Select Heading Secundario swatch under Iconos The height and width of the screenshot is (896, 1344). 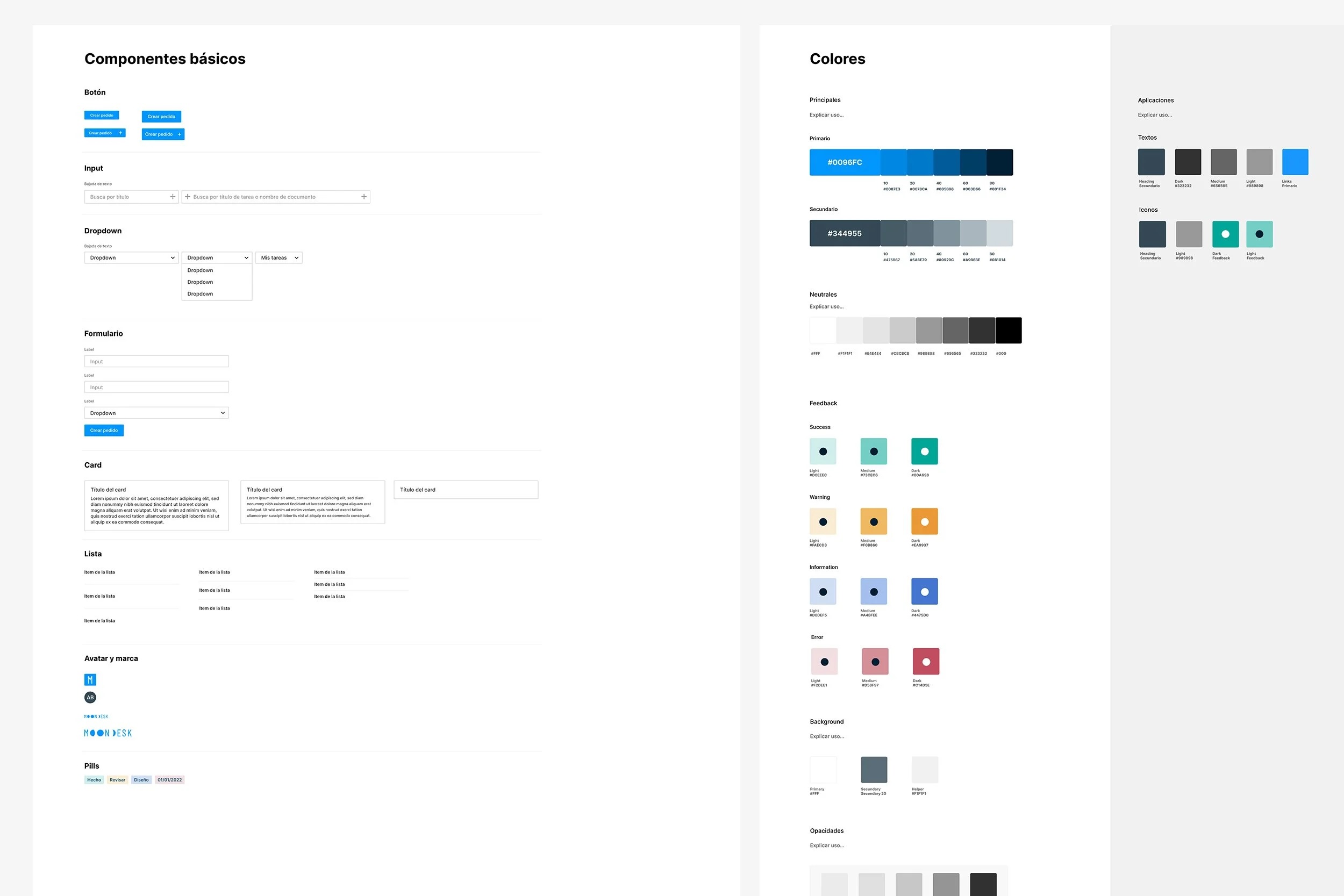tap(1152, 234)
